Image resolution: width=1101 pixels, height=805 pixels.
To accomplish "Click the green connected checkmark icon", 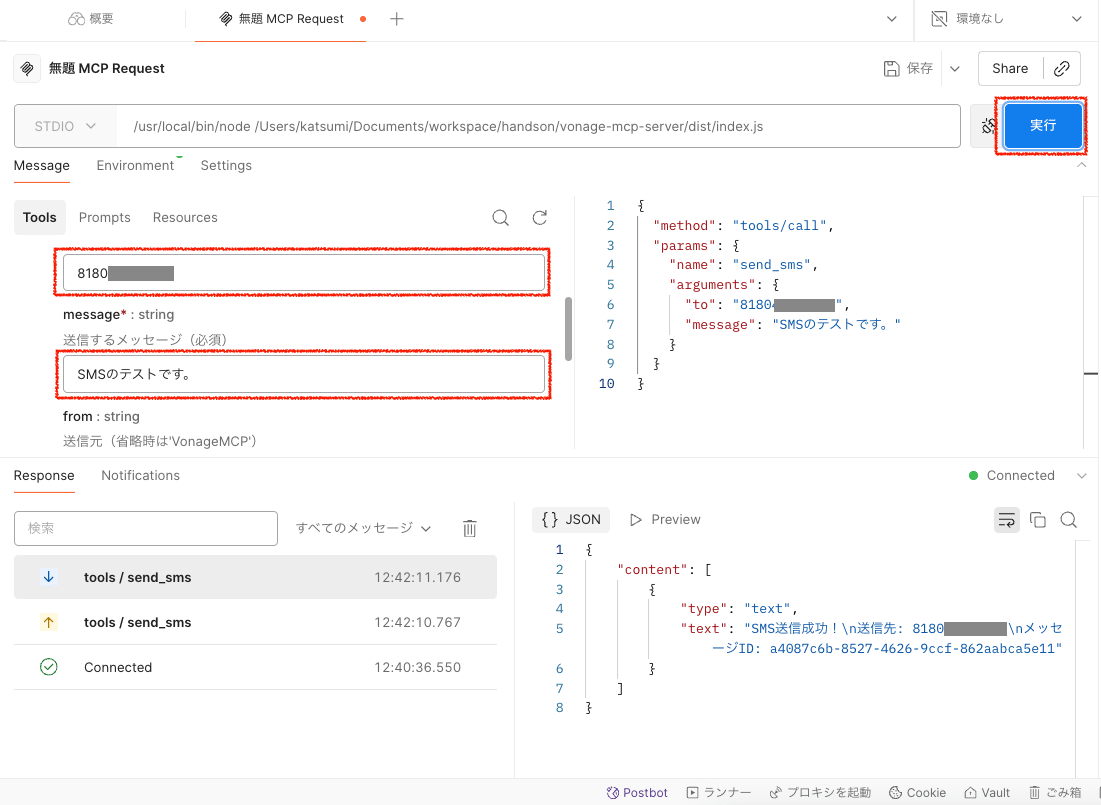I will pos(48,667).
